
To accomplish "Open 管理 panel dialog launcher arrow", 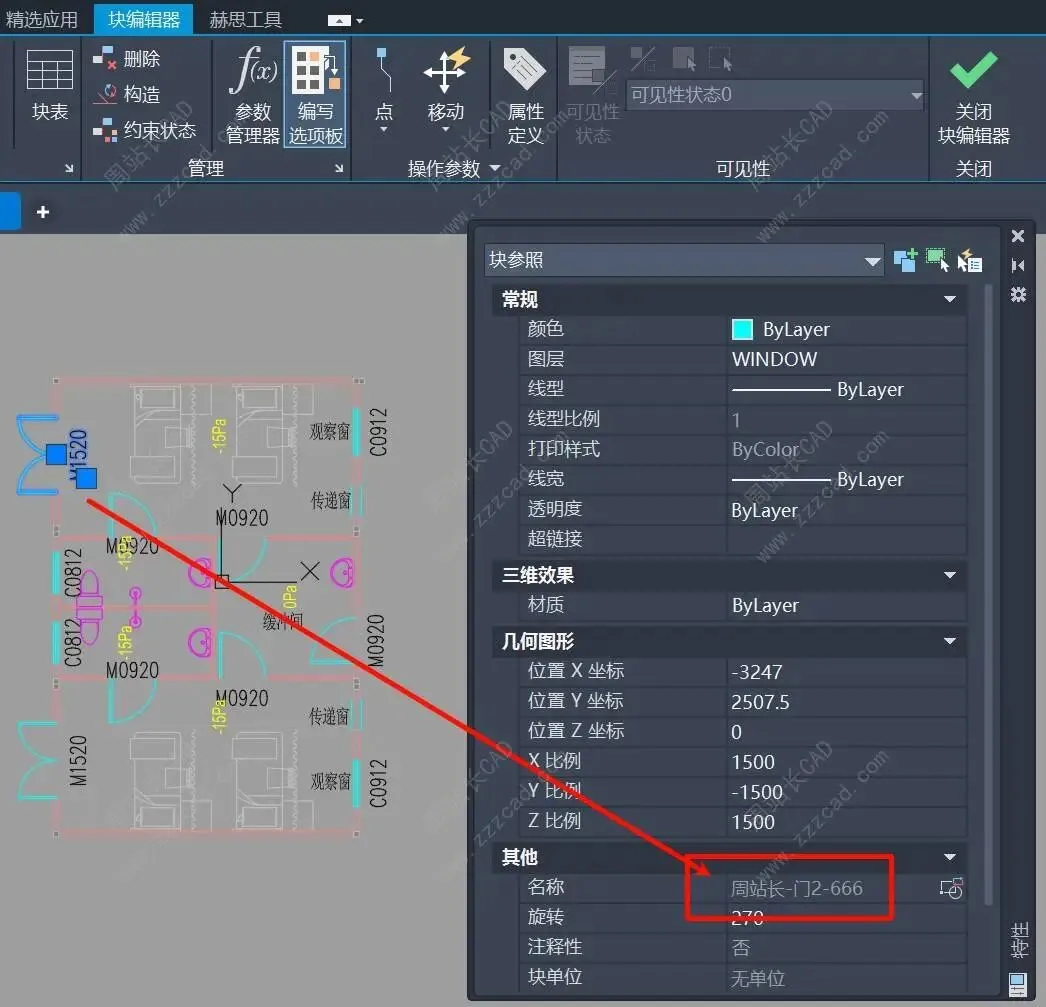I will [339, 169].
